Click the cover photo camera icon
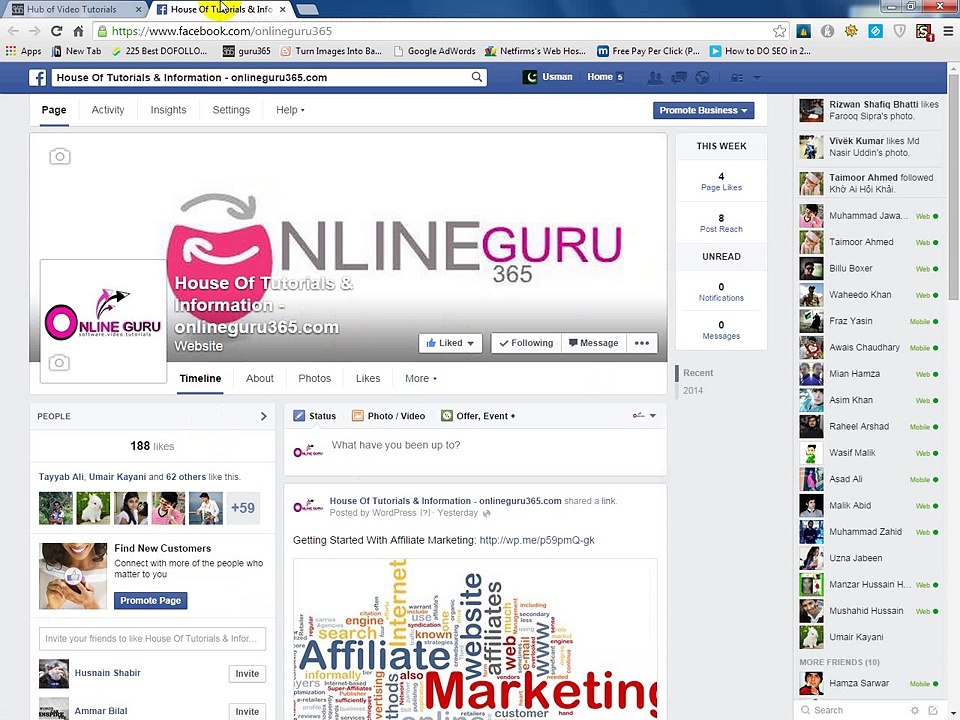 click(60, 156)
